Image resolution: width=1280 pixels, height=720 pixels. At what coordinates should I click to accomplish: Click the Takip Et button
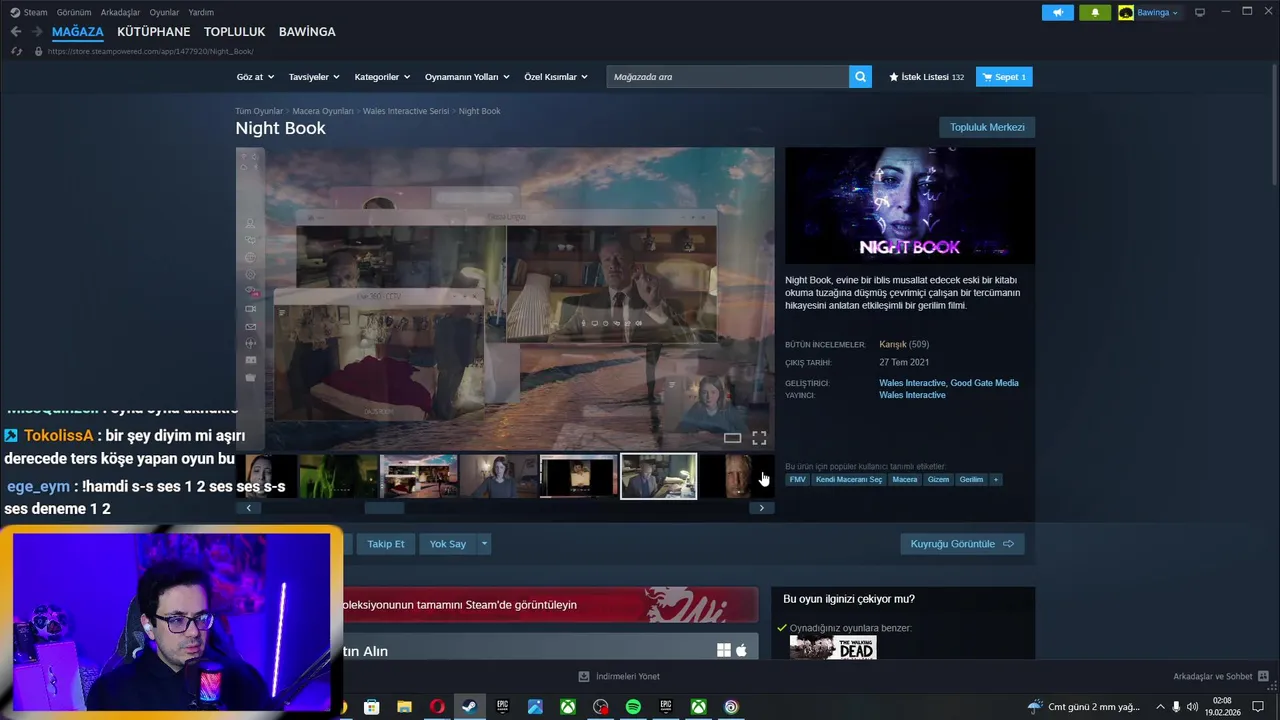[386, 544]
